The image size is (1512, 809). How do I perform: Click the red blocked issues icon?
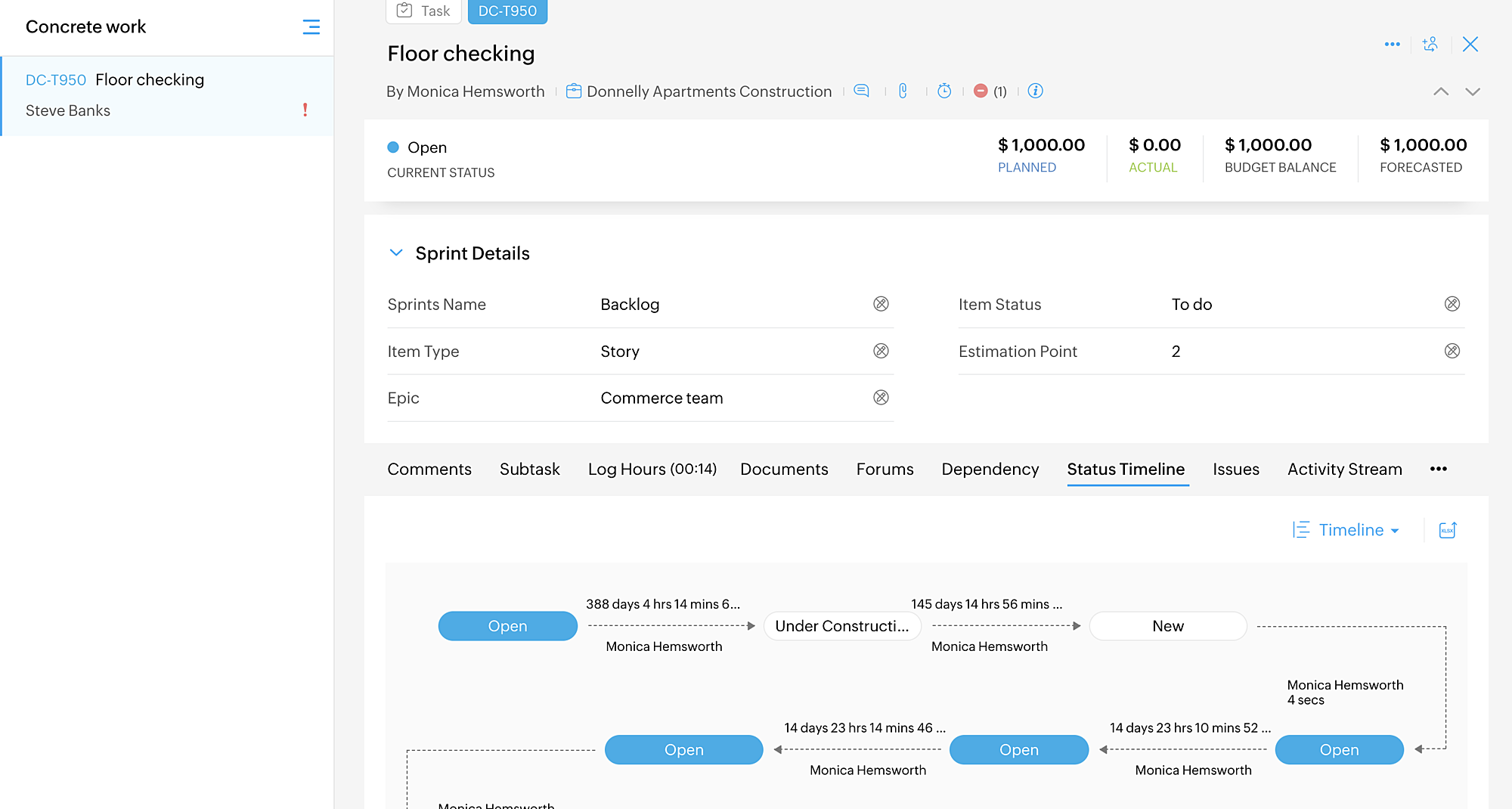tap(981, 91)
